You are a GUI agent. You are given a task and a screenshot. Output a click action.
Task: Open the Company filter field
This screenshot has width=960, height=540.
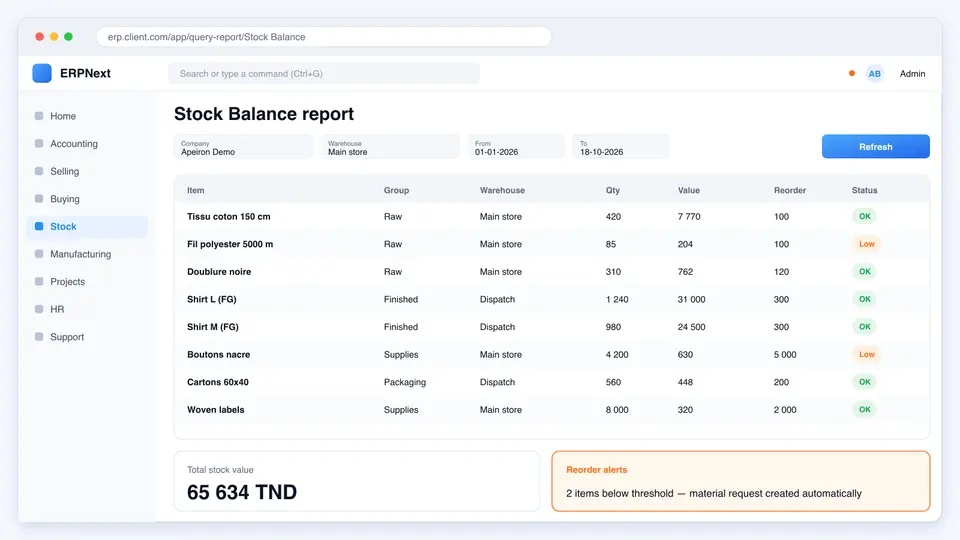coord(243,147)
